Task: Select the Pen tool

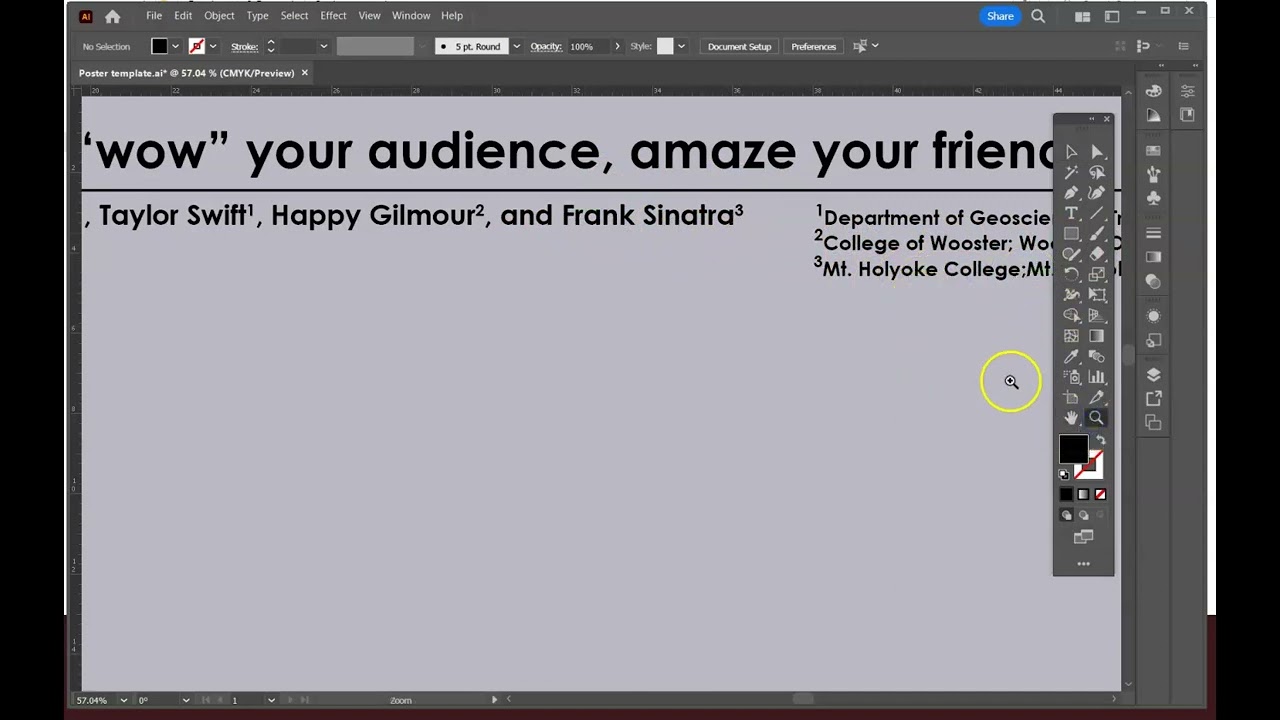Action: 1071,193
